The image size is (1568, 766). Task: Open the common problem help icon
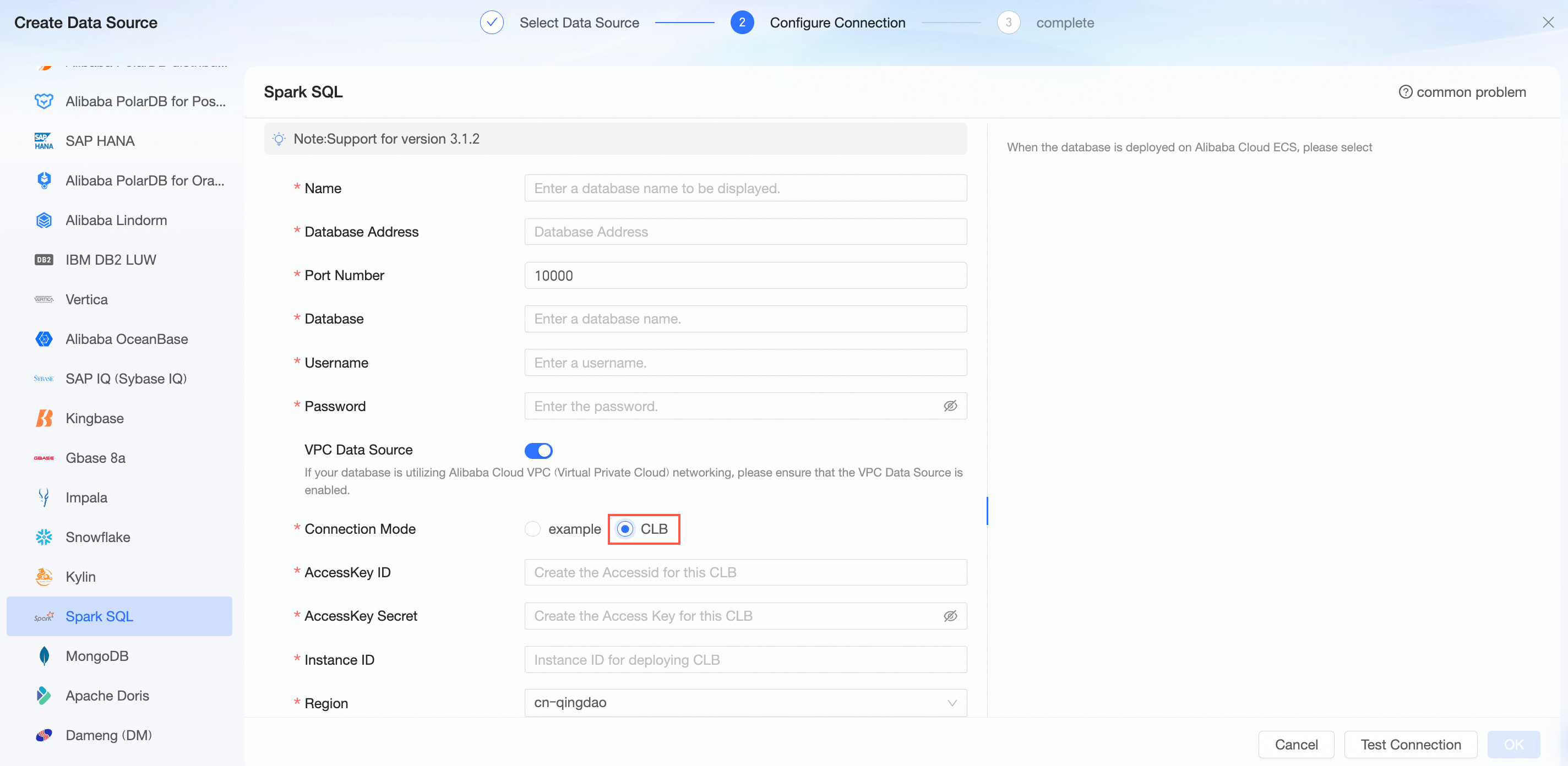1405,92
